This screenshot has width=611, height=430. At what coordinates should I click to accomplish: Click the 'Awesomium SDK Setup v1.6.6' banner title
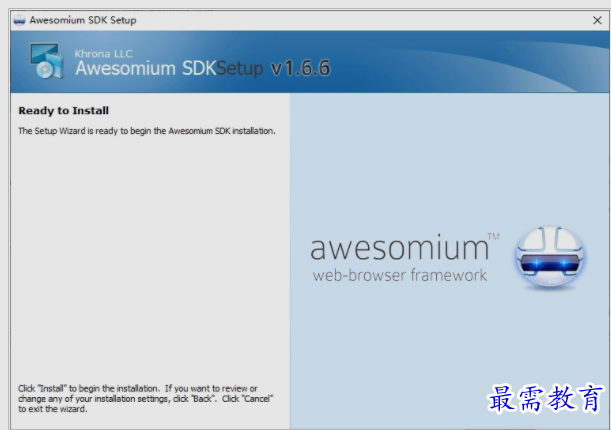coord(203,69)
